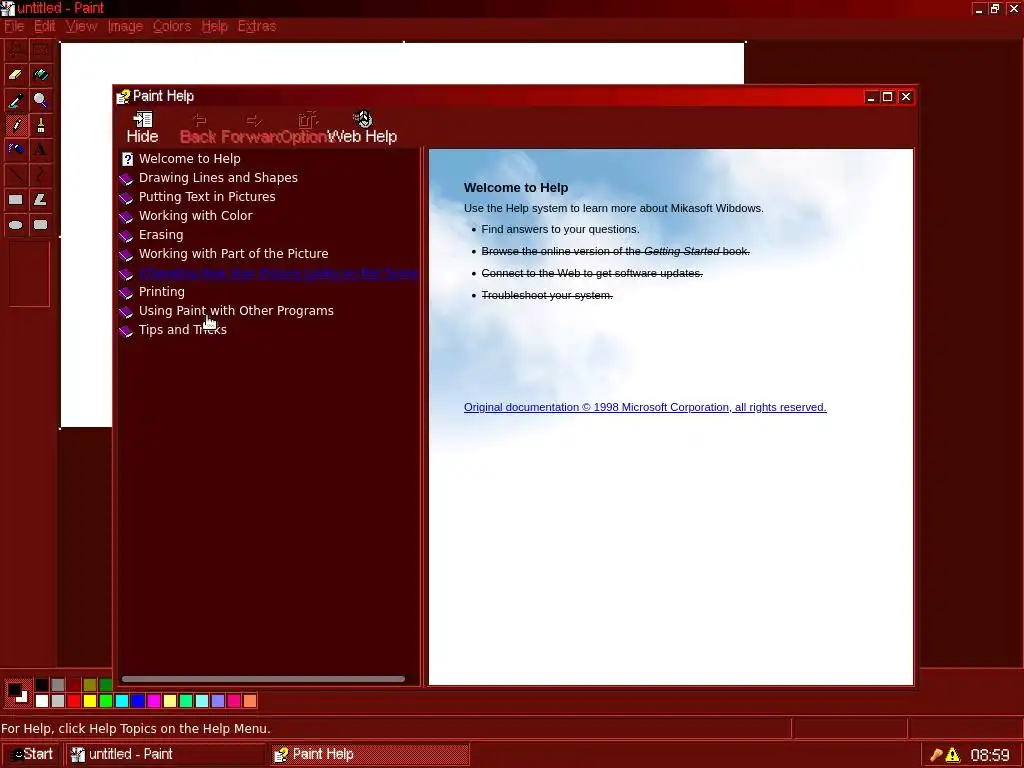Open Web Help from the help toolbar
The width and height of the screenshot is (1024, 768).
coord(362,127)
